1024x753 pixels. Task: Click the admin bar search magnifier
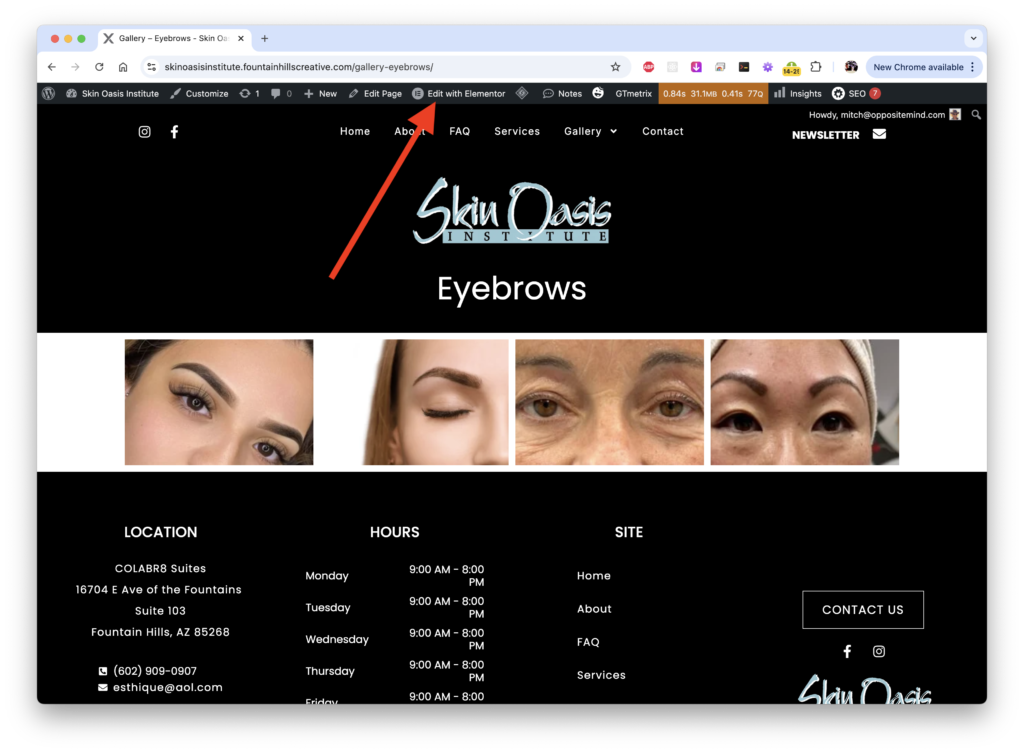[976, 115]
